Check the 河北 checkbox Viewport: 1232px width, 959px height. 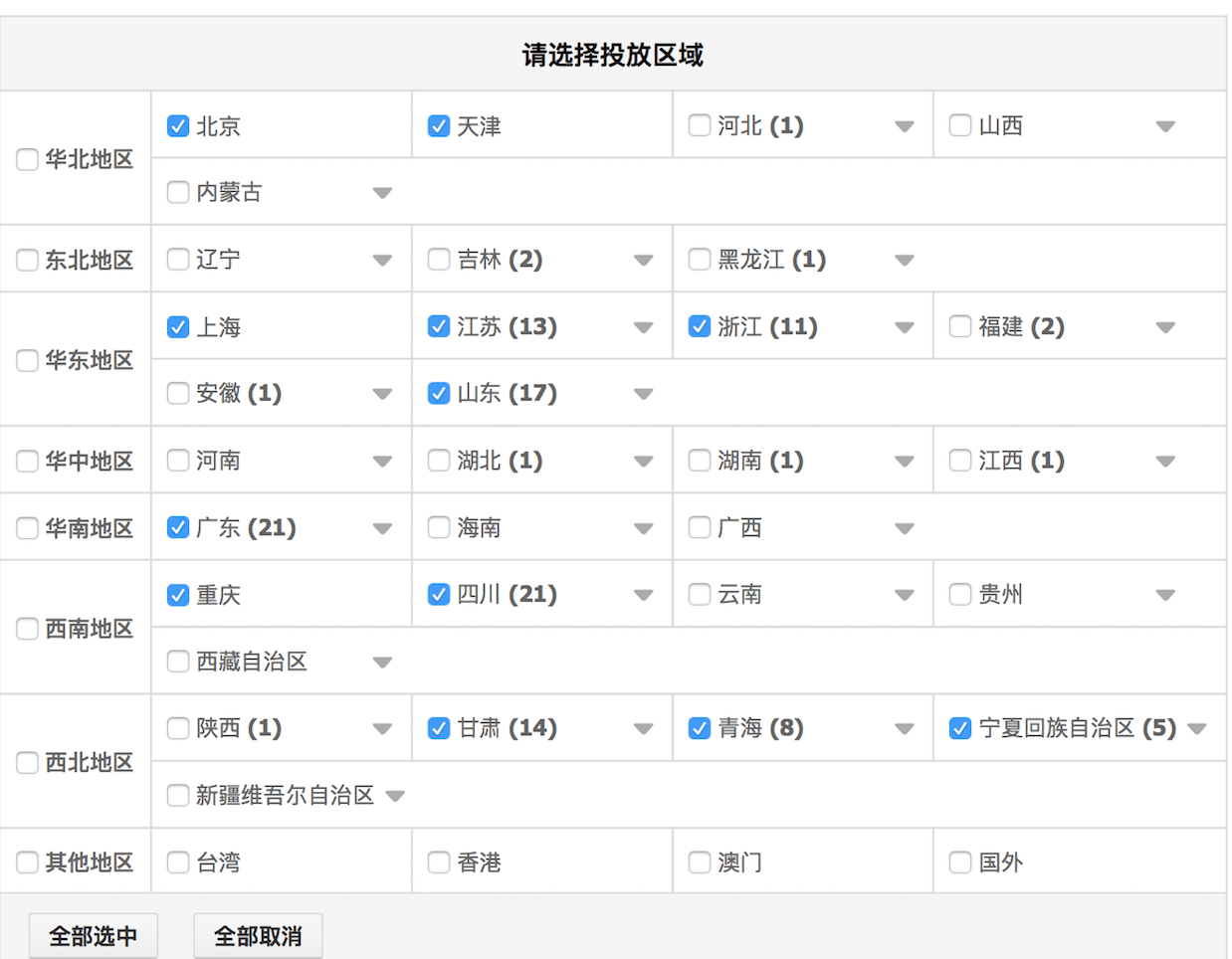pos(700,125)
